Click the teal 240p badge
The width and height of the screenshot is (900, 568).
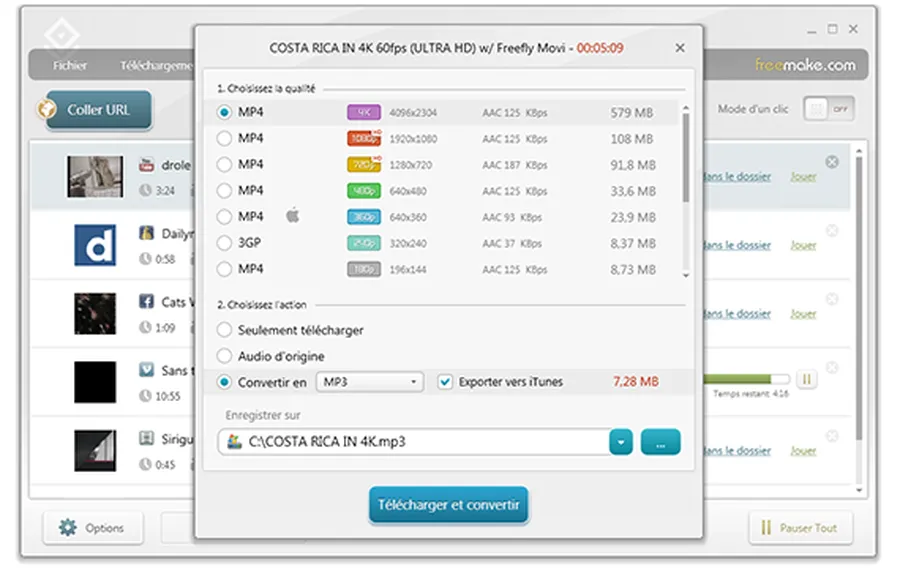(x=364, y=243)
